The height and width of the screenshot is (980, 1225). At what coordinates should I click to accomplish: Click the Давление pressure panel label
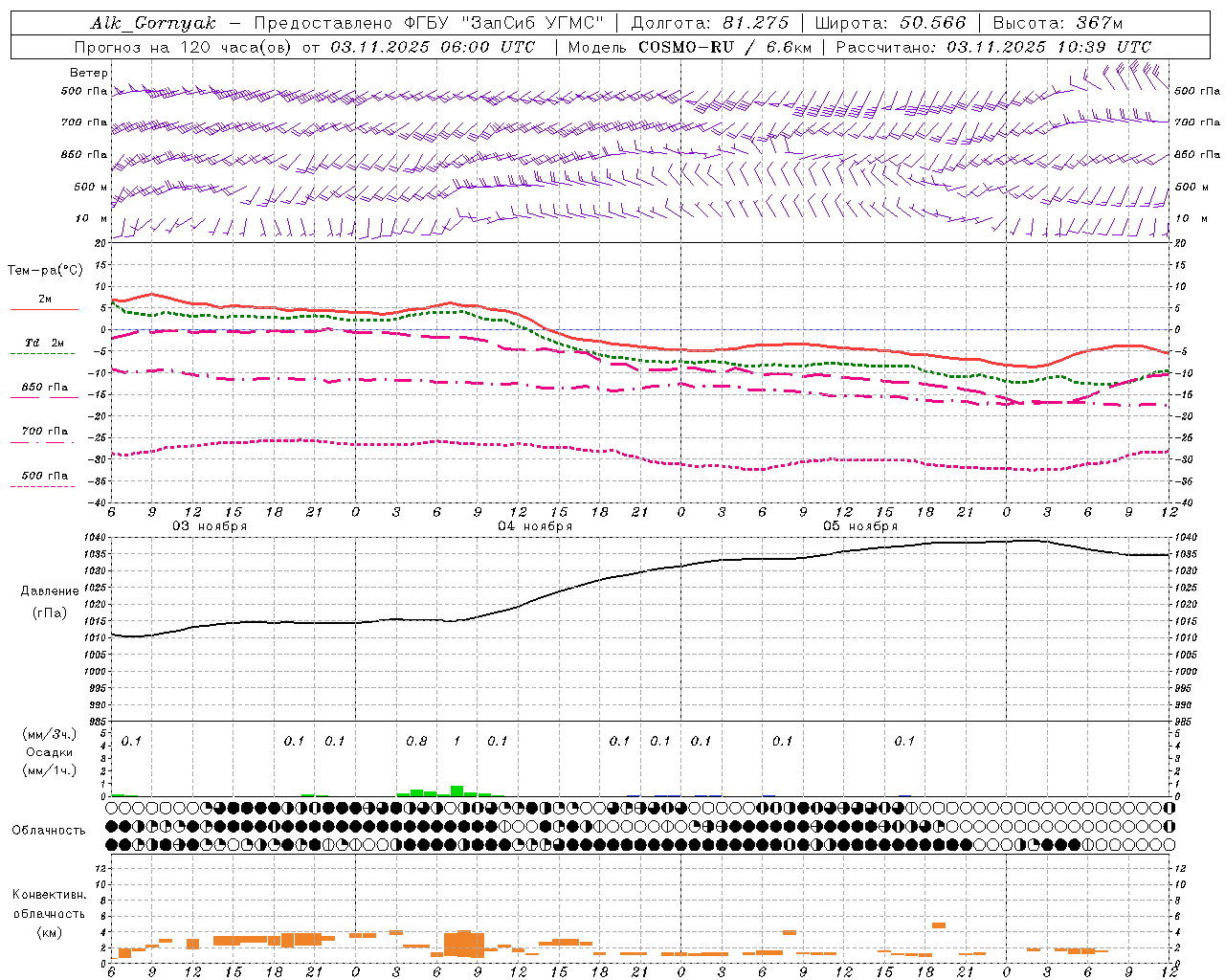pos(50,591)
